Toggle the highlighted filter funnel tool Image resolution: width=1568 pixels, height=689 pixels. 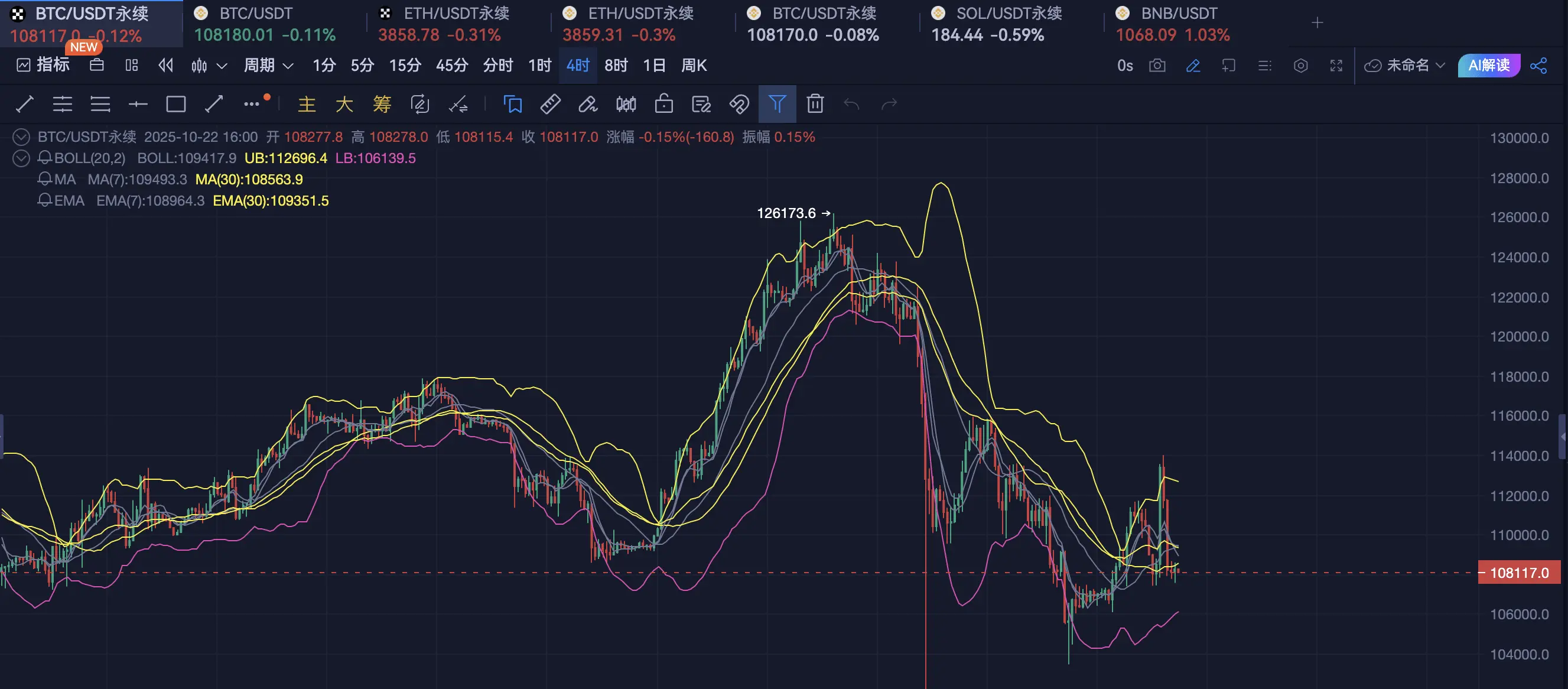(x=777, y=104)
